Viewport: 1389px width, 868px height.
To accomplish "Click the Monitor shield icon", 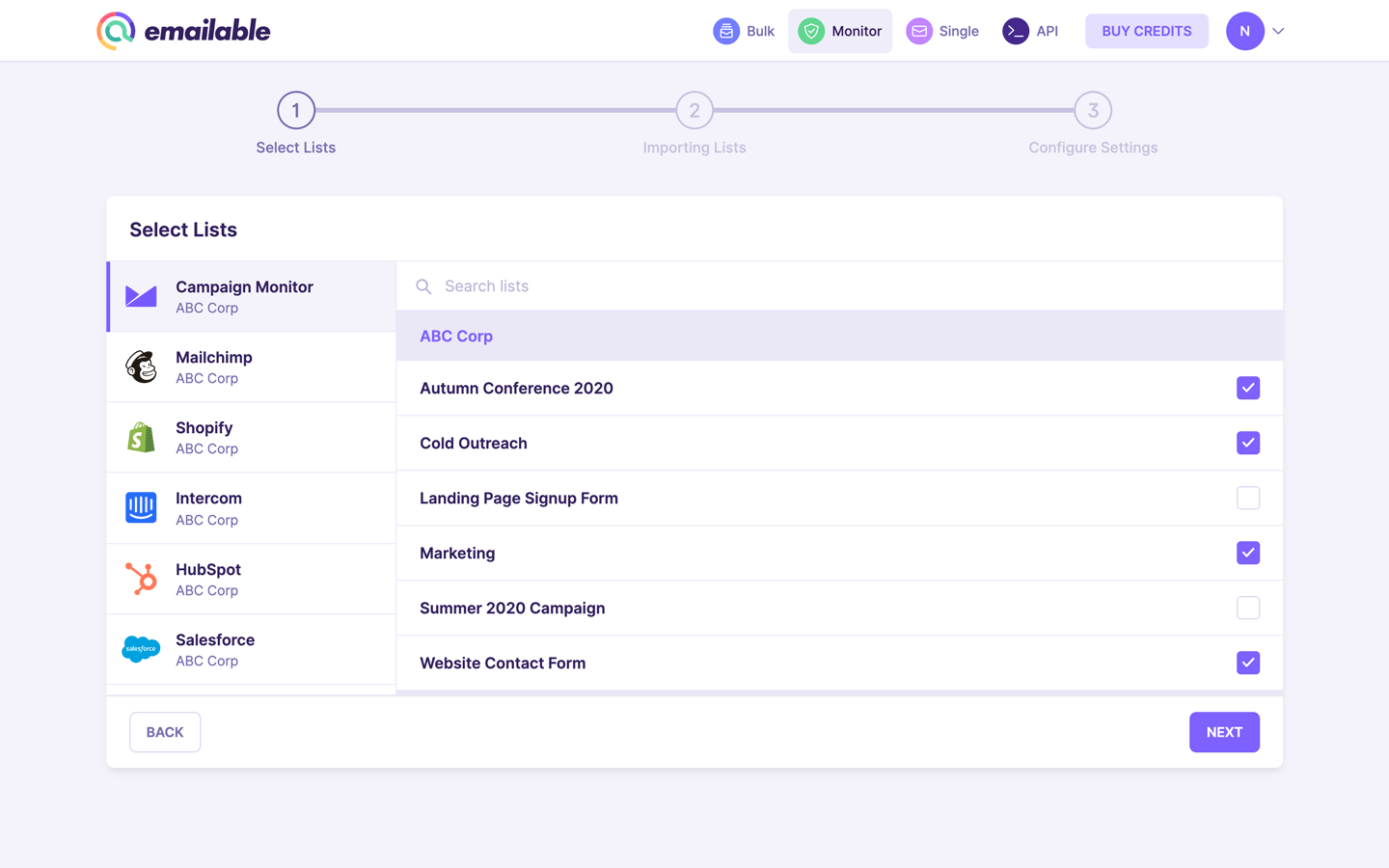I will click(811, 31).
